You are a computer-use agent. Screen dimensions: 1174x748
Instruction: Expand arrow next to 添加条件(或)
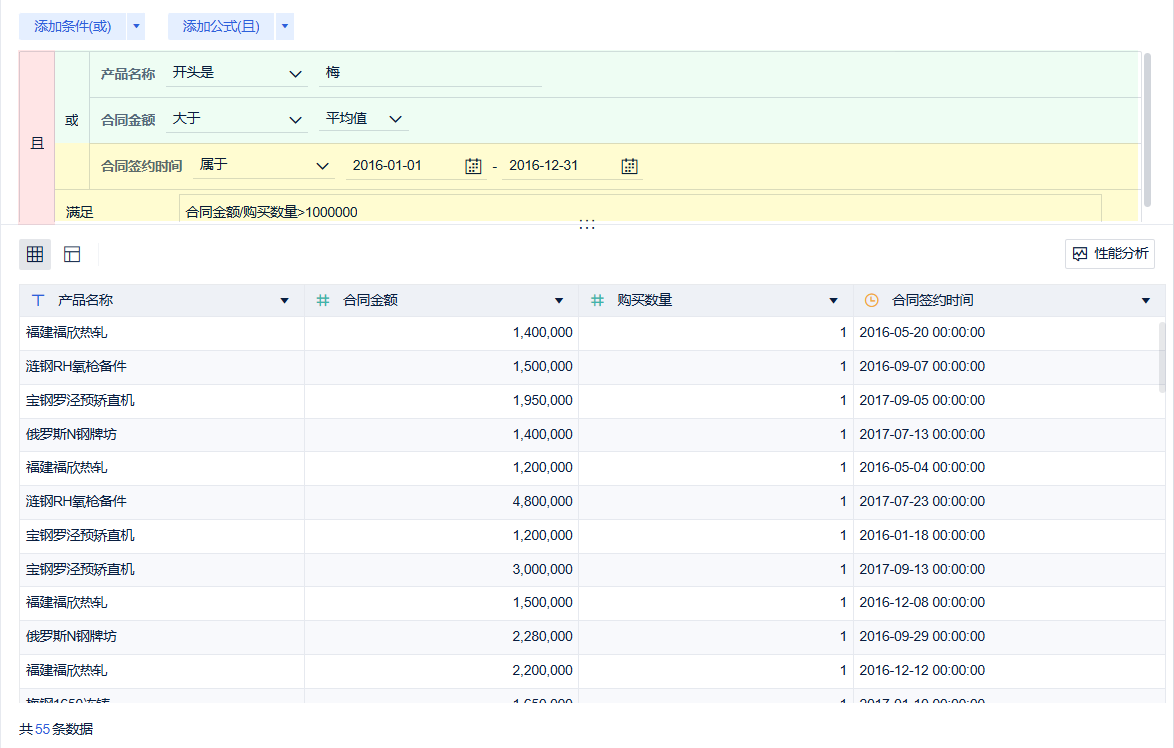pyautogui.click(x=136, y=27)
